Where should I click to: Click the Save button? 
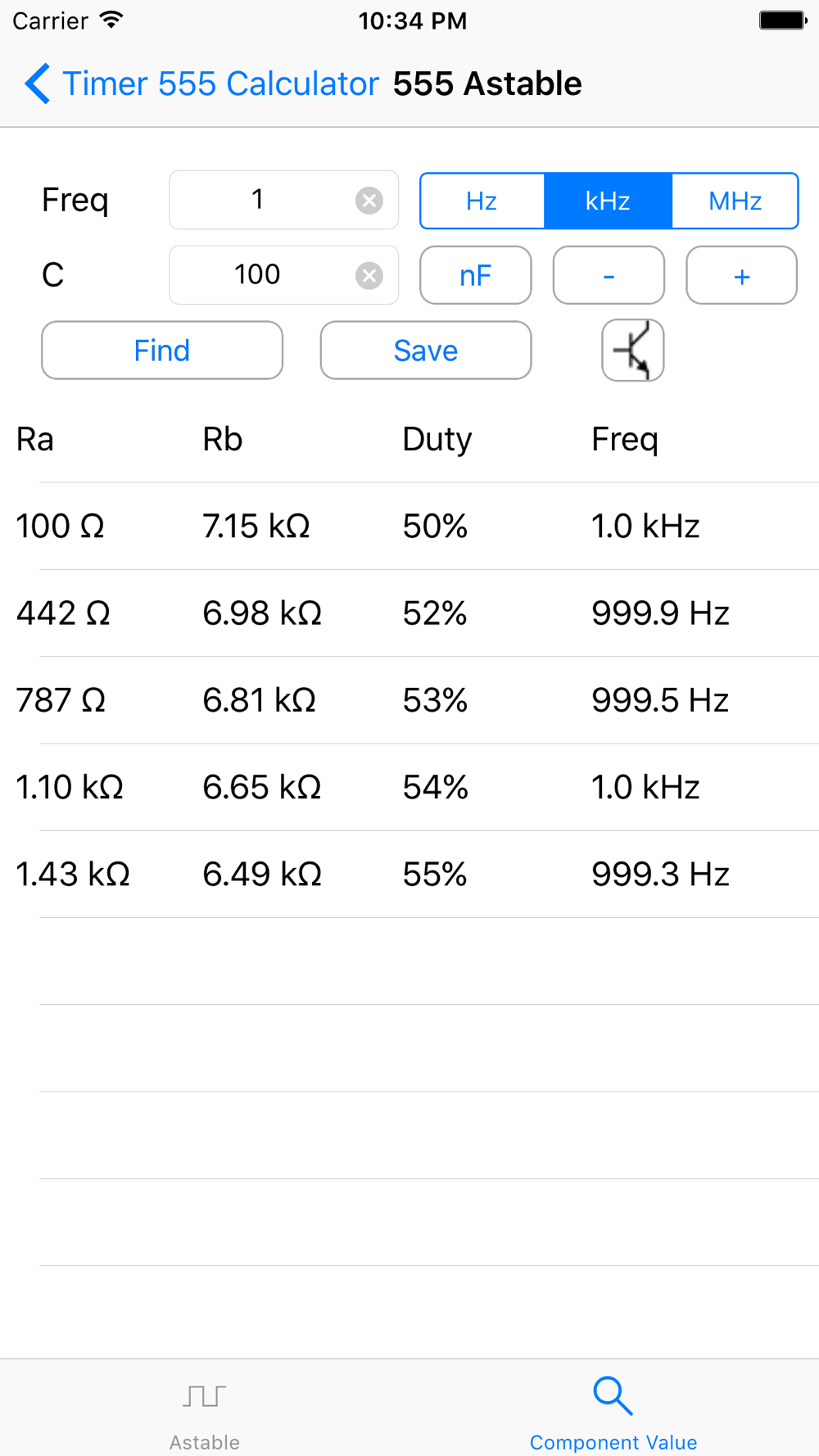tap(426, 350)
